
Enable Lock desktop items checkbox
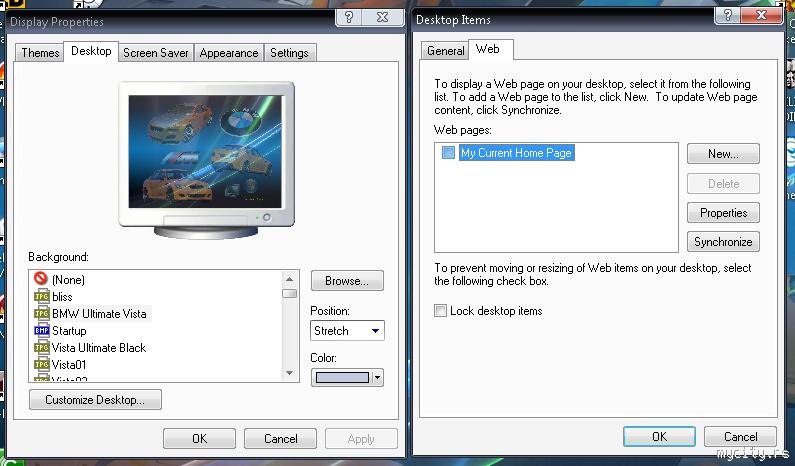(x=440, y=310)
